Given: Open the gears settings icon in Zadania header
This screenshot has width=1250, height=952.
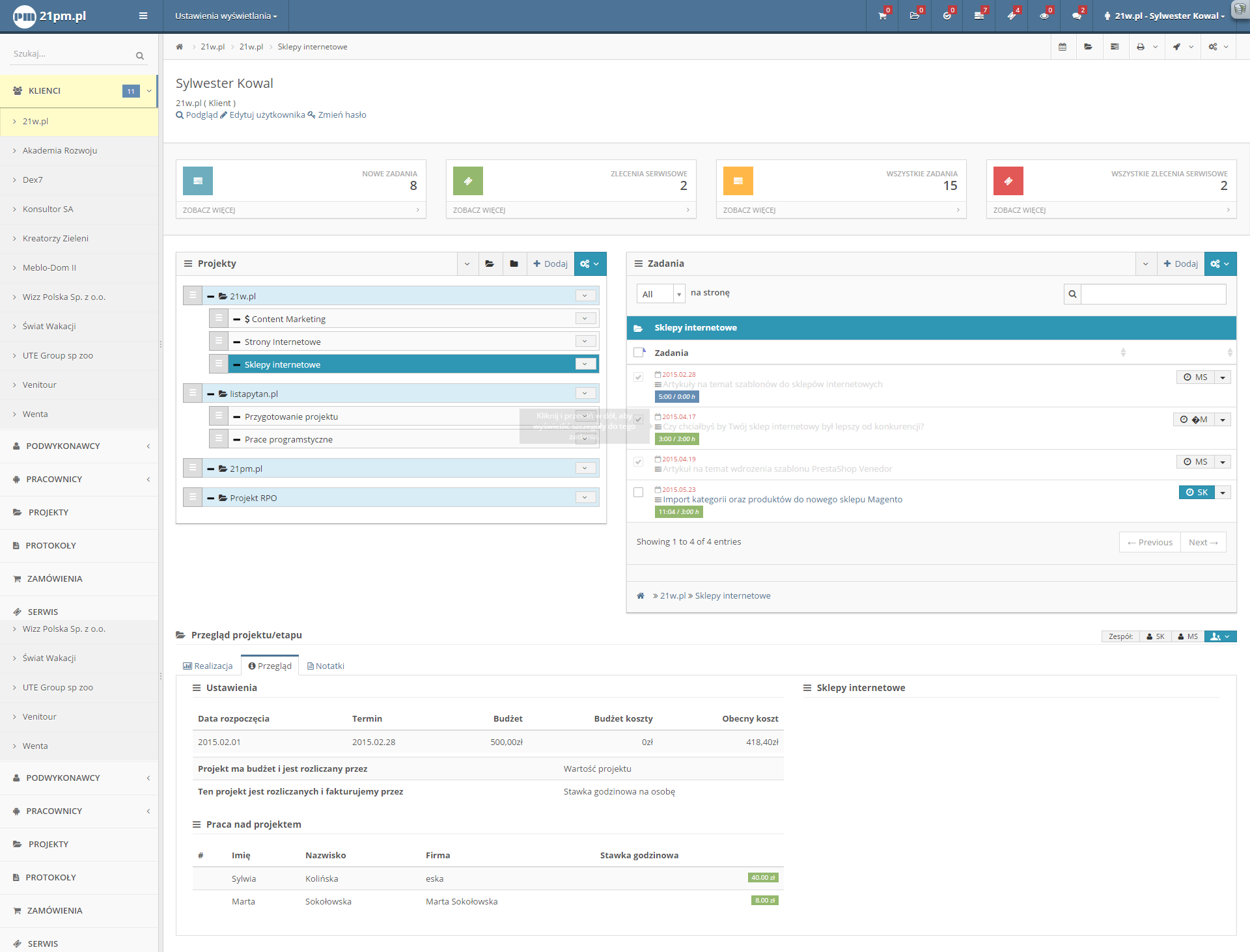Looking at the screenshot, I should coord(1220,264).
